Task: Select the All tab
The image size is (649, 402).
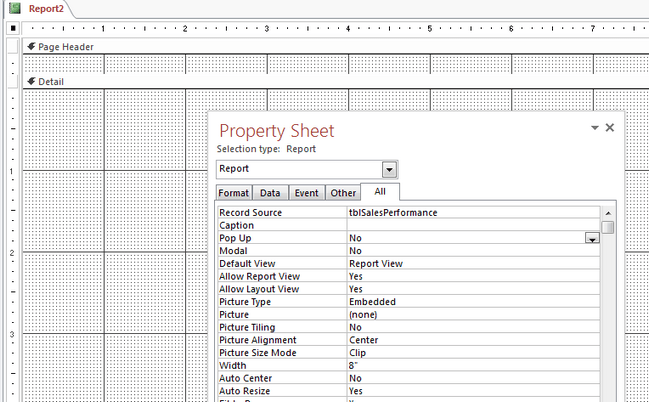Action: click(x=380, y=191)
